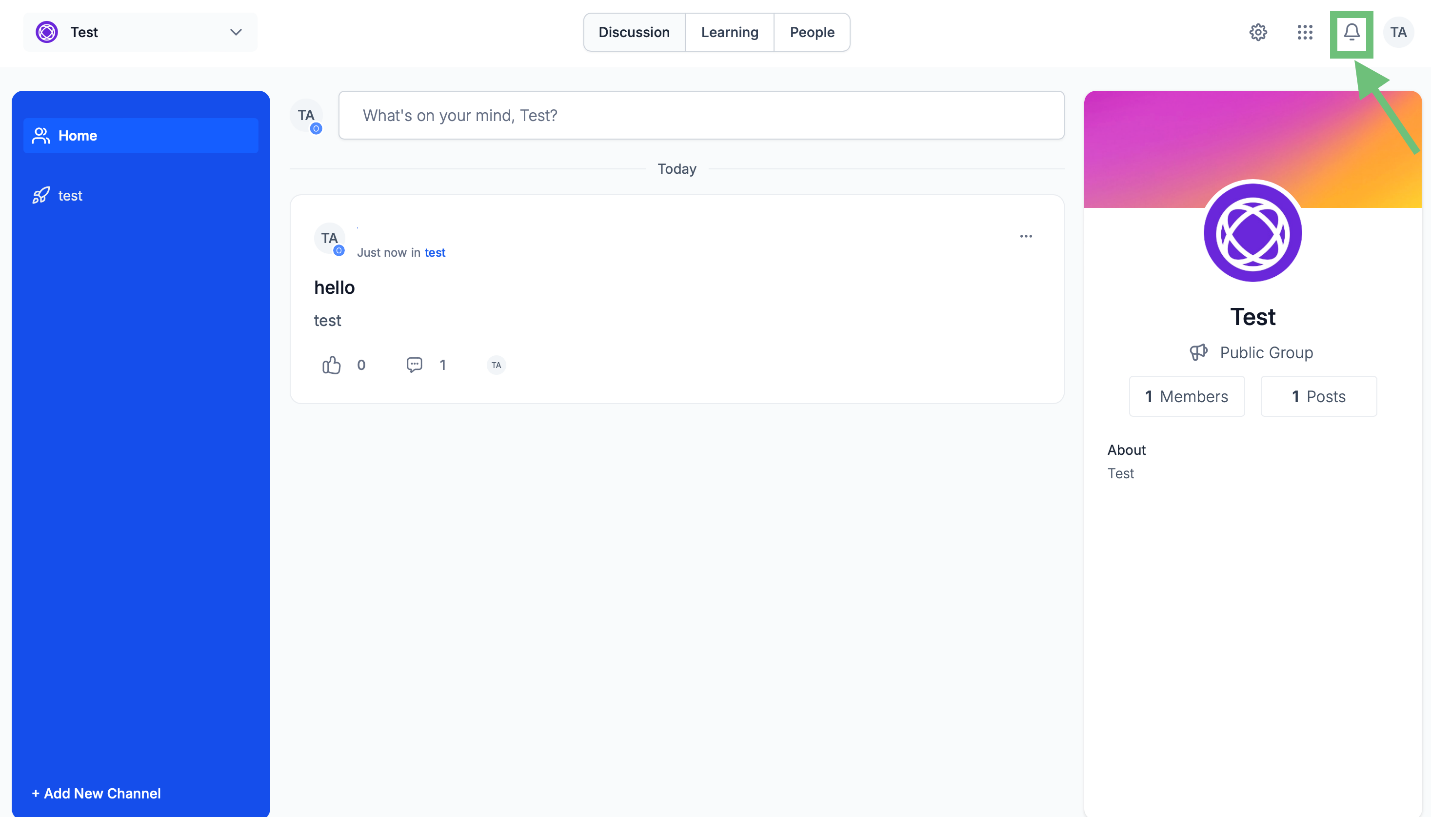Viewport: 1431px width, 817px height.
Task: Click the post body text test
Action: pos(327,321)
